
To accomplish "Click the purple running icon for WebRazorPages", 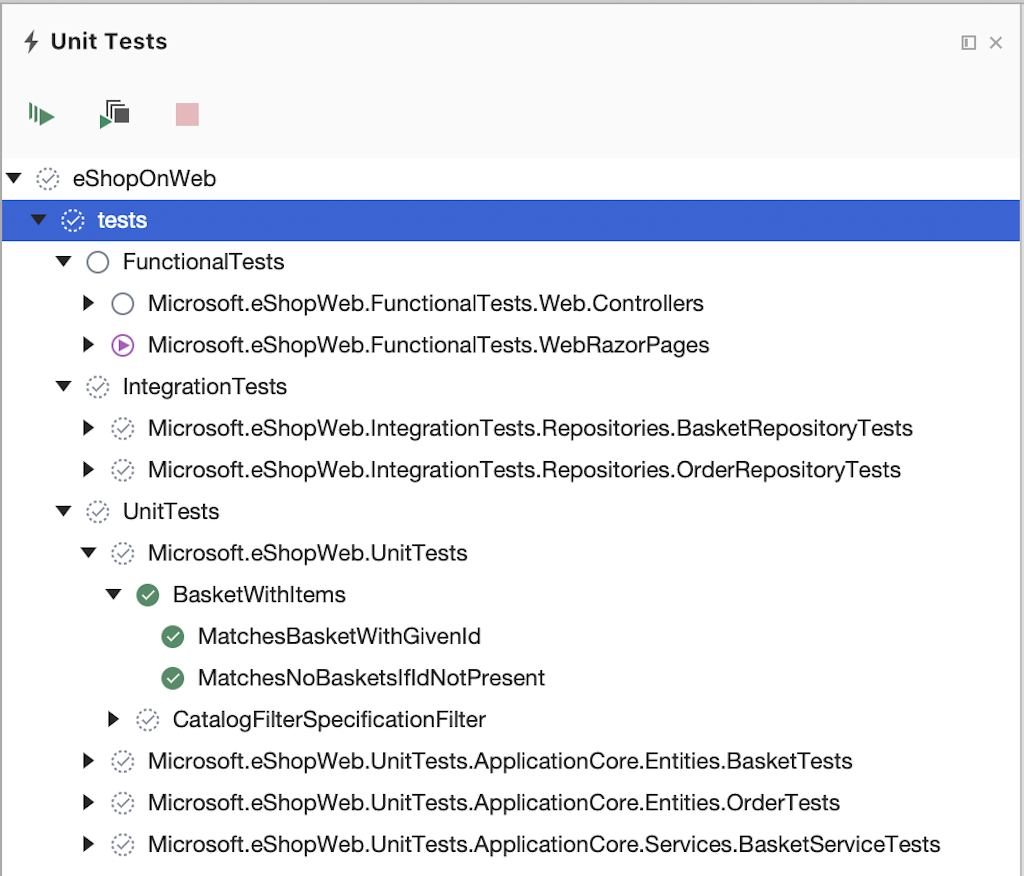I will tap(123, 345).
